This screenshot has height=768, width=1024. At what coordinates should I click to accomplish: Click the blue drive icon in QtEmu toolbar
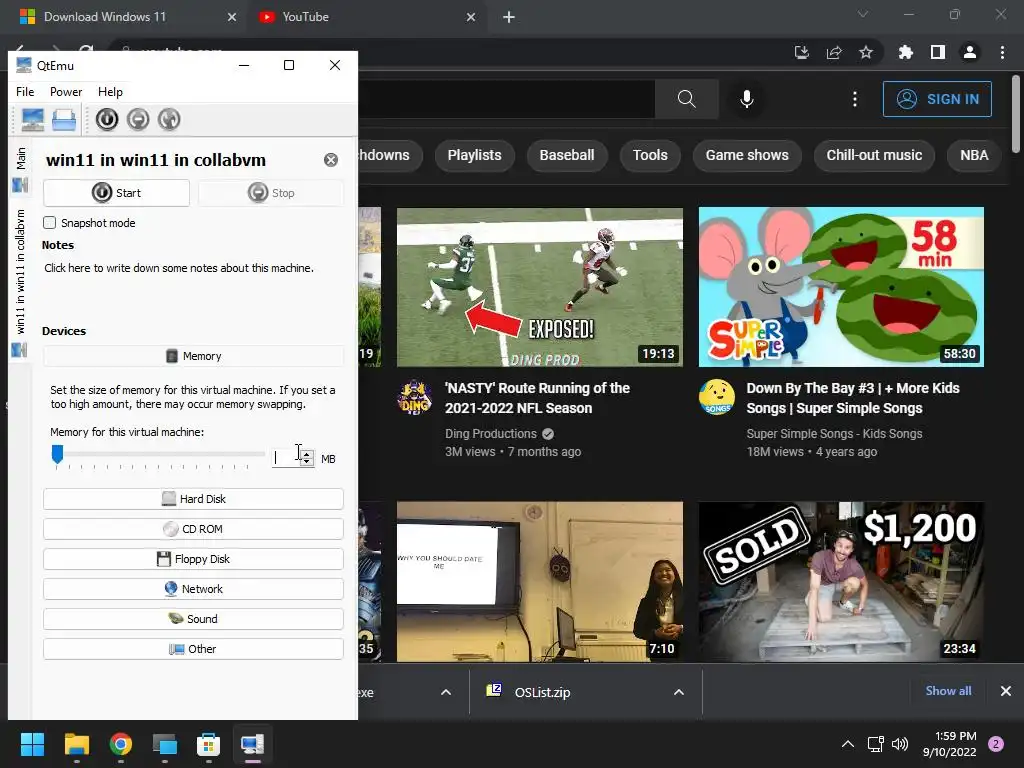click(x=64, y=120)
